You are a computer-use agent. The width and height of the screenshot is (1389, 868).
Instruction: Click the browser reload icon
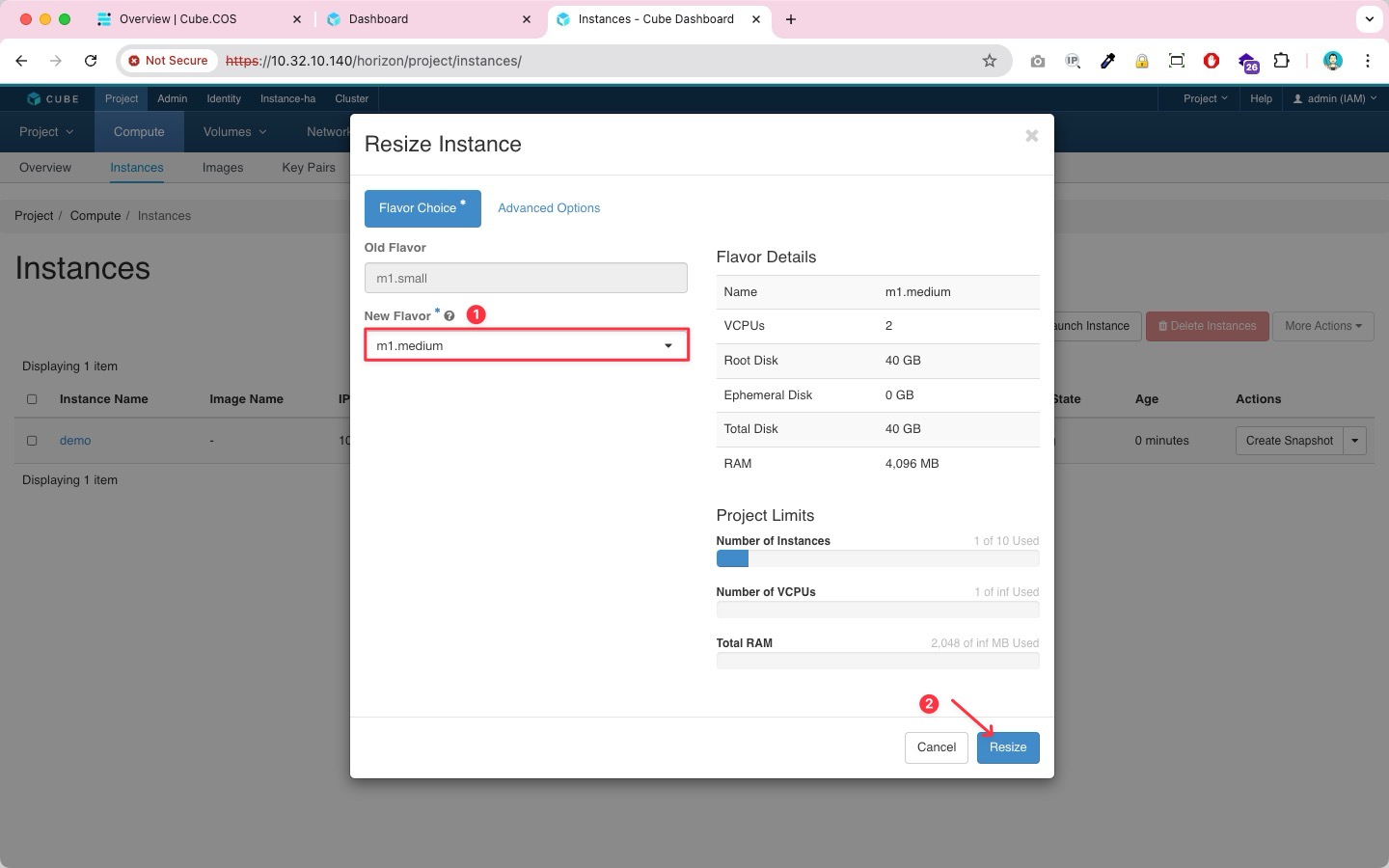click(x=91, y=61)
